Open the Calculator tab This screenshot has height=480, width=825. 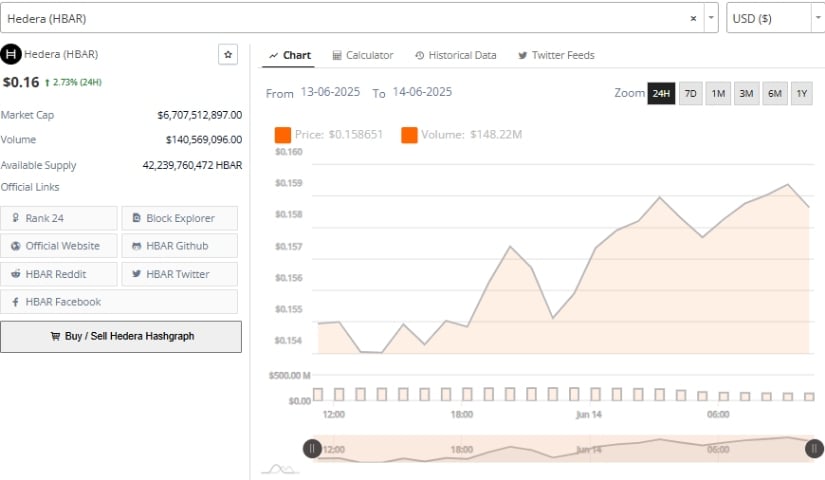(363, 55)
